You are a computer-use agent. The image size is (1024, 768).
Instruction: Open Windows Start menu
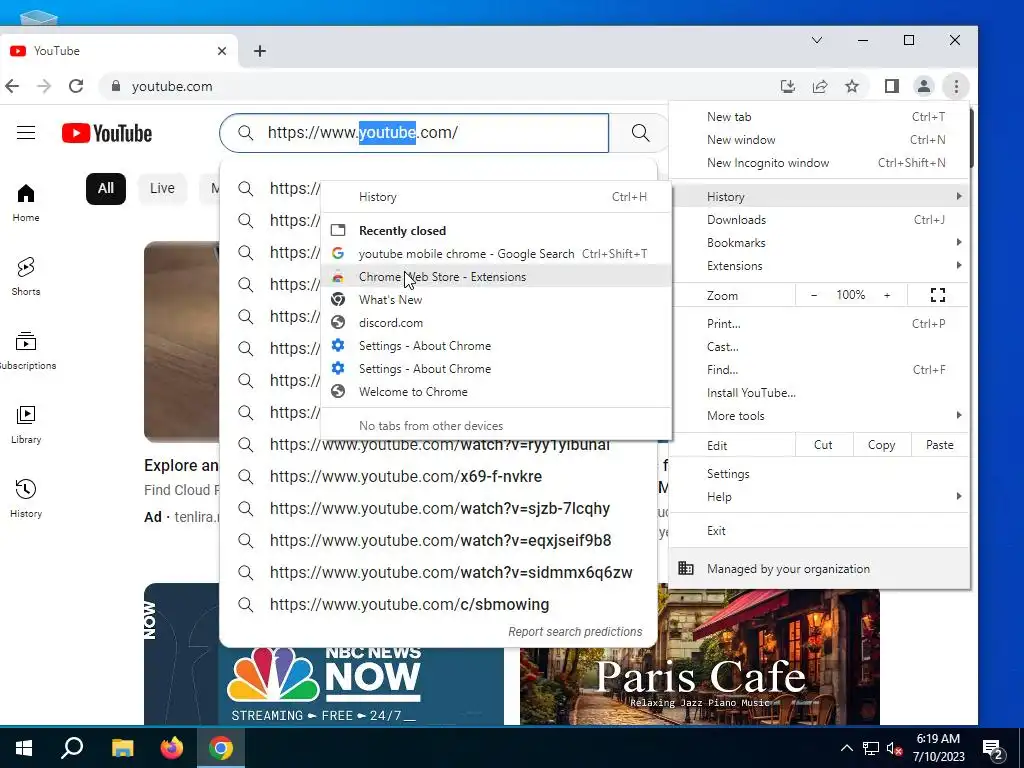[24, 748]
